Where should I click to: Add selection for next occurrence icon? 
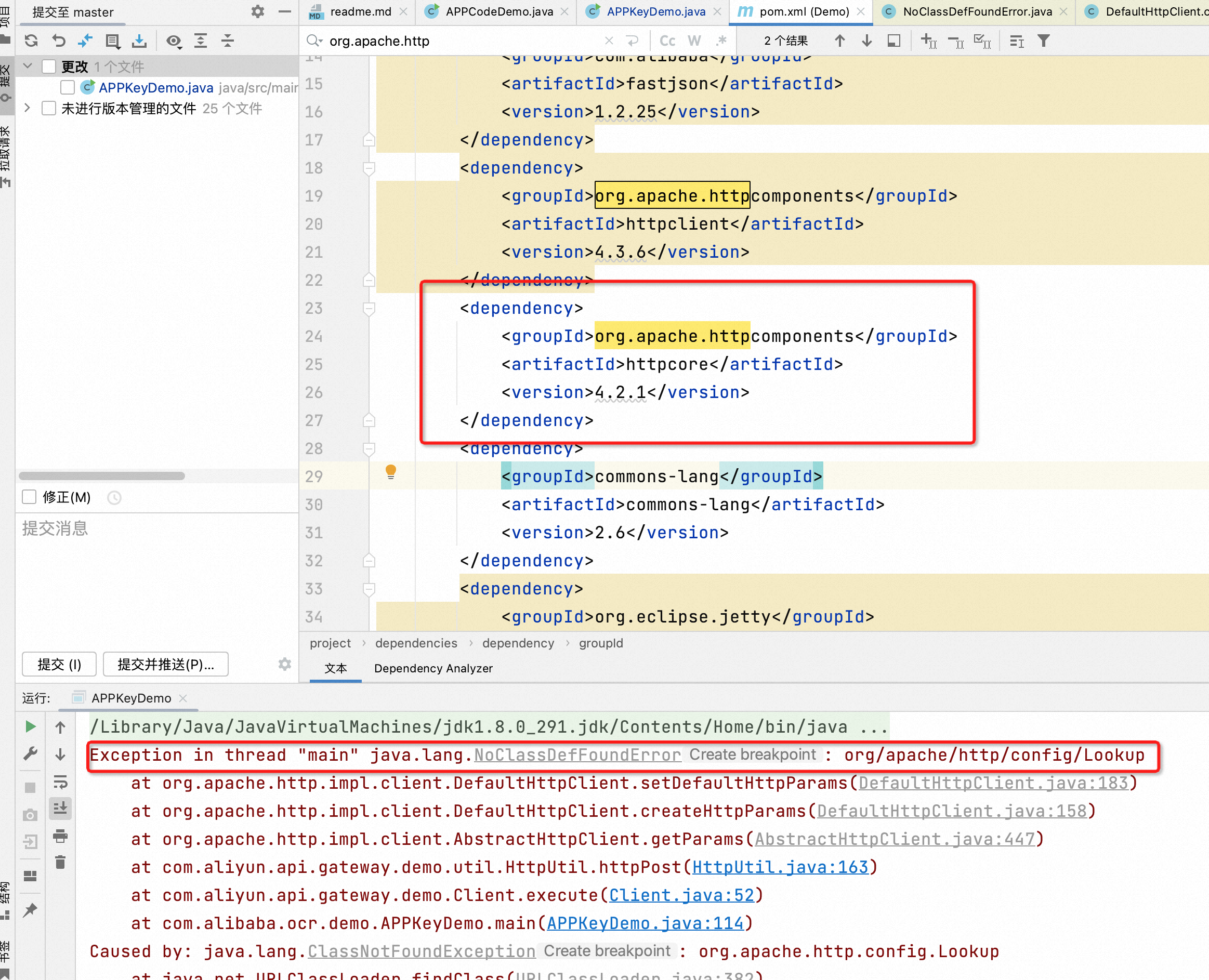point(929,41)
